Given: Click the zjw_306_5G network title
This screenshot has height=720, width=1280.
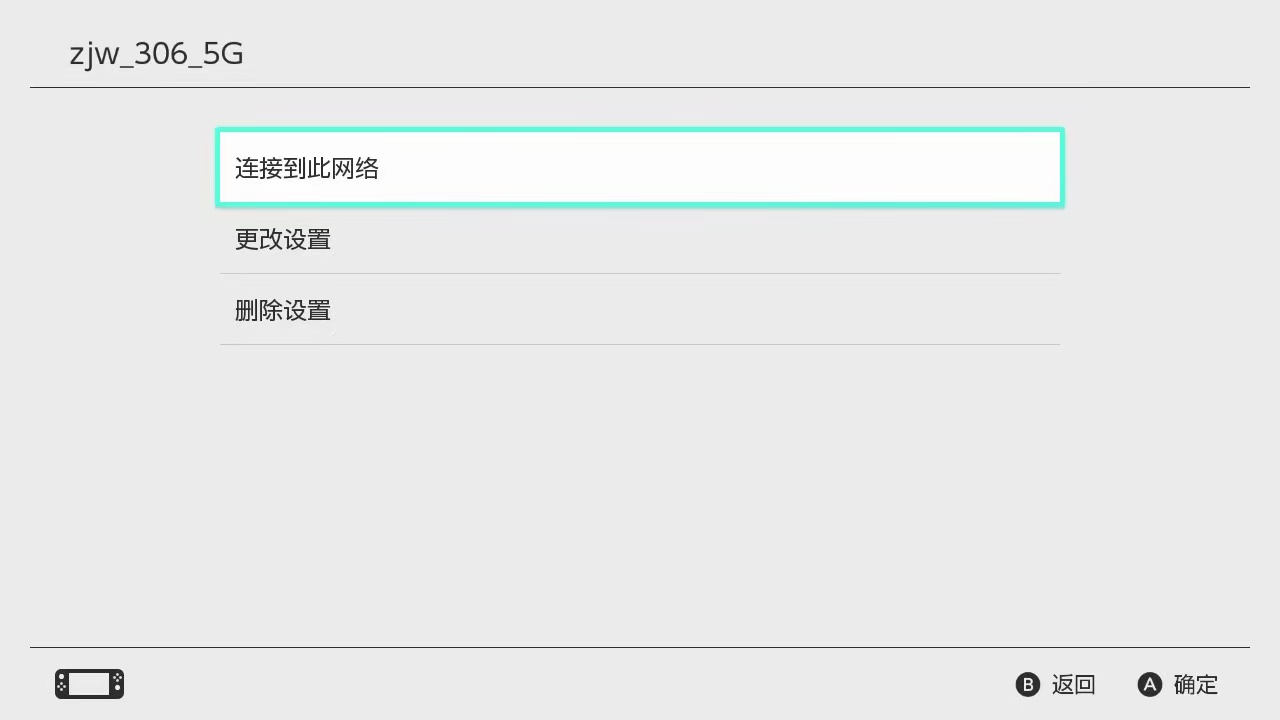Looking at the screenshot, I should tap(156, 54).
